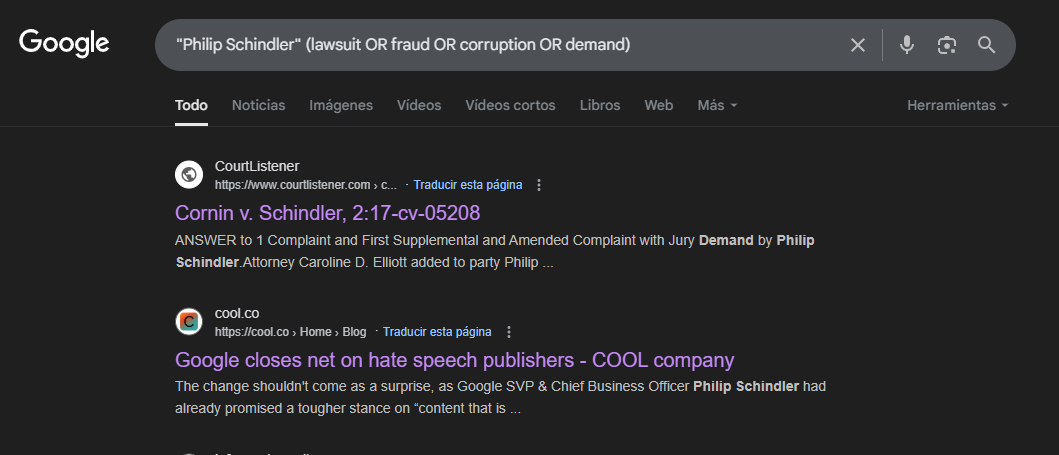Open the cool.co result's three-dot options
Image resolution: width=1059 pixels, height=455 pixels.
(509, 332)
